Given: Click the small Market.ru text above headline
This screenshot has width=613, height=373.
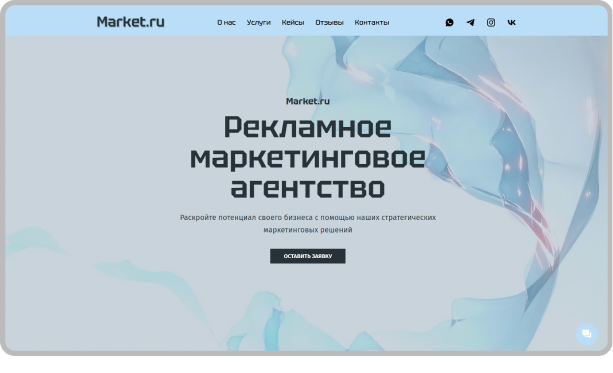Looking at the screenshot, I should point(308,101).
